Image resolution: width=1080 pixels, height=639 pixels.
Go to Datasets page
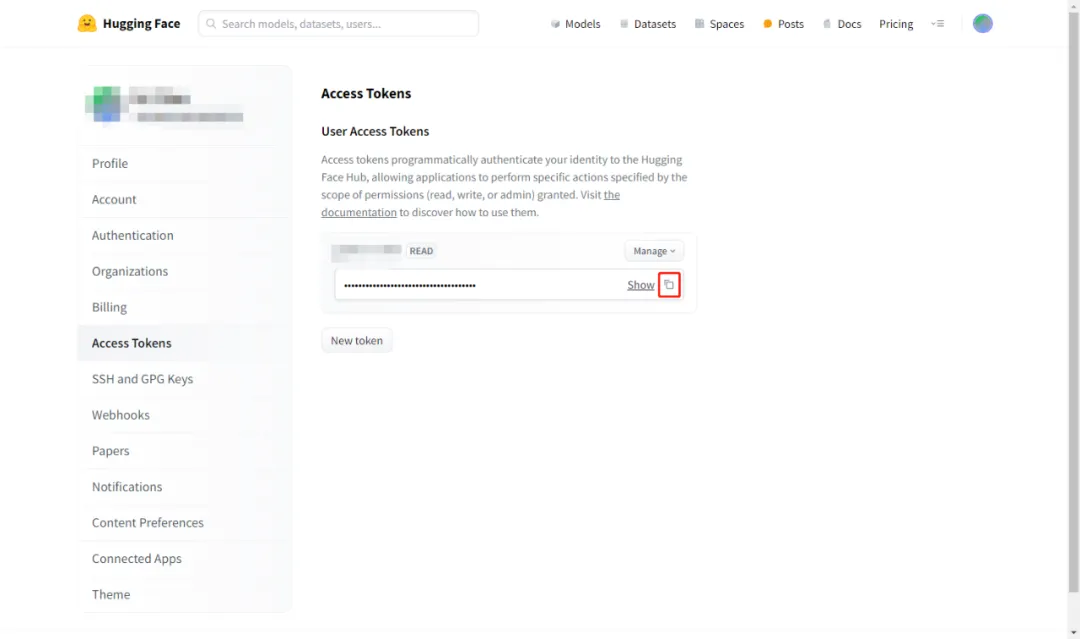[647, 23]
